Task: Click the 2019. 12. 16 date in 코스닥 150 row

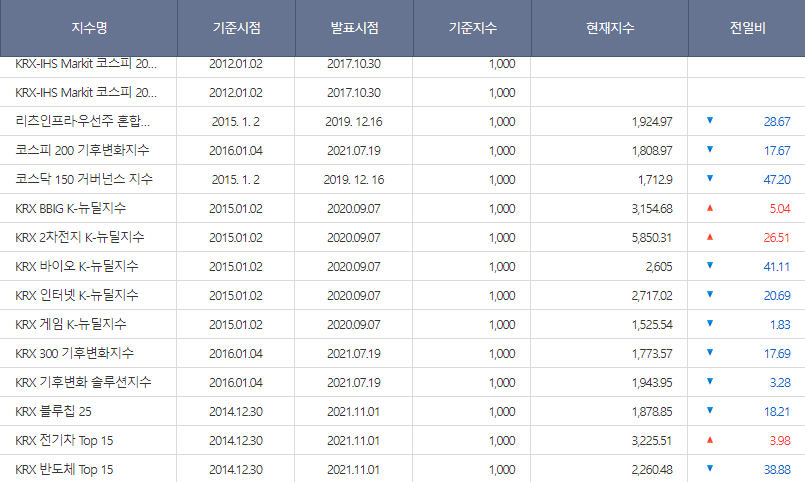Action: 354,180
